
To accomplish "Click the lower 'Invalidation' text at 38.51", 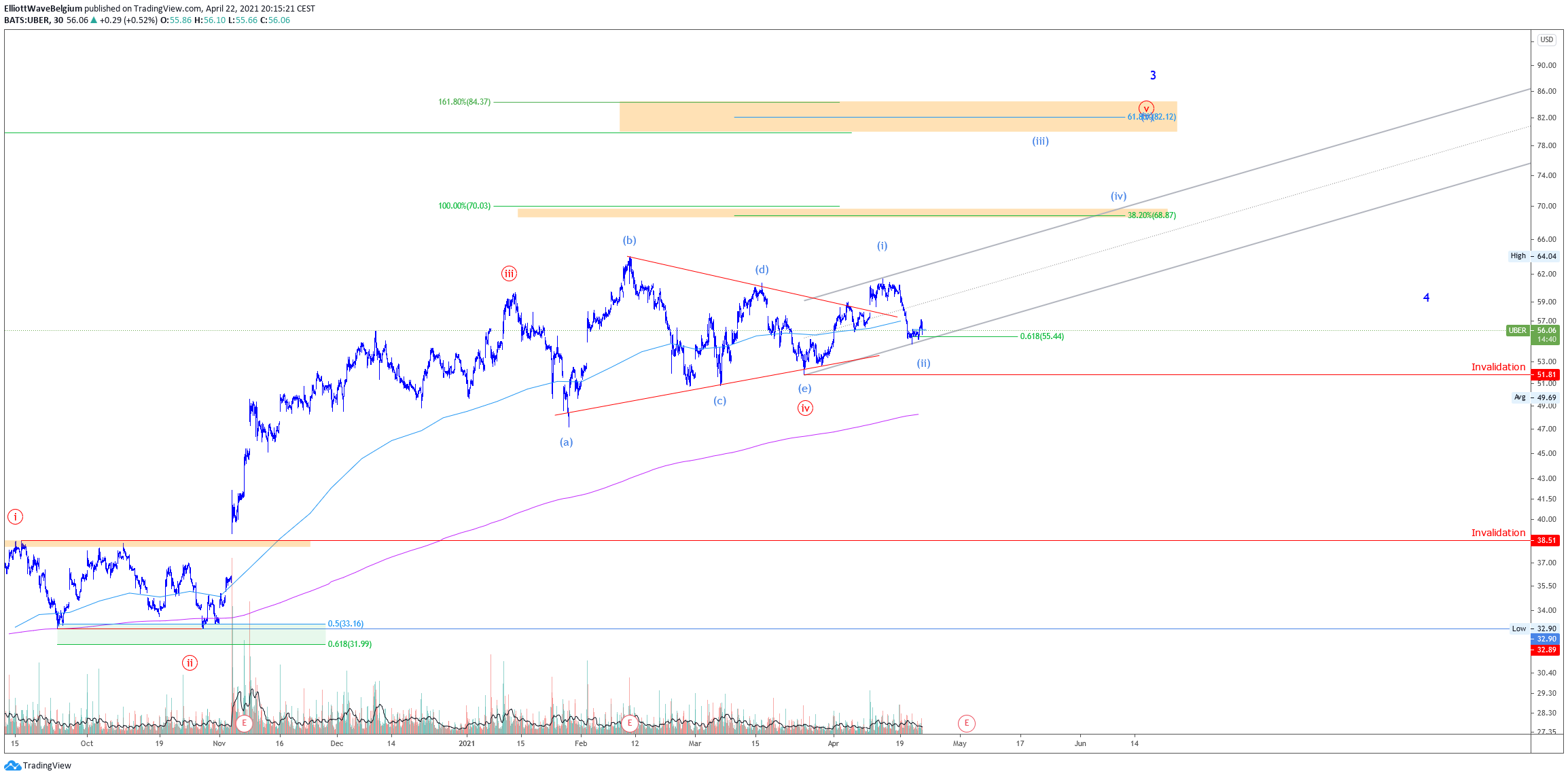I will pos(1498,533).
